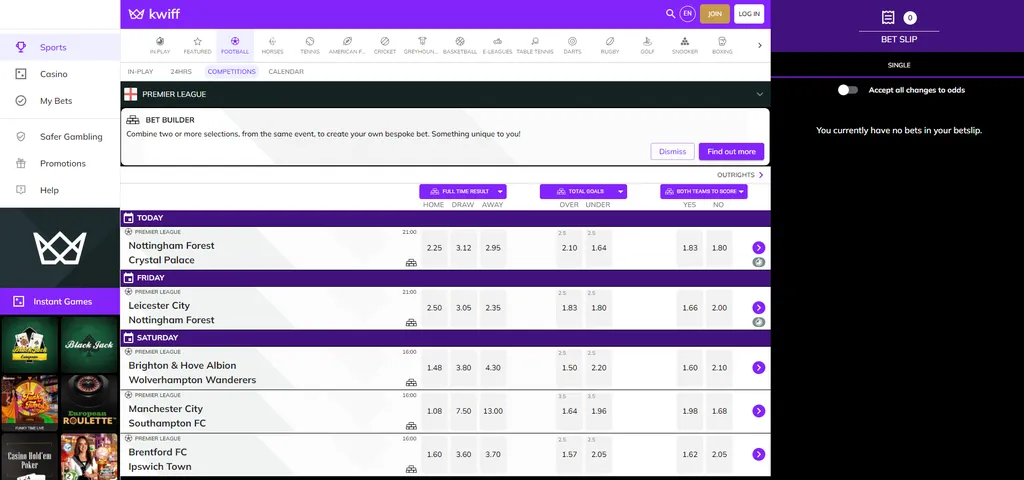Switch to the 24hrs sub-tab

pyautogui.click(x=181, y=72)
